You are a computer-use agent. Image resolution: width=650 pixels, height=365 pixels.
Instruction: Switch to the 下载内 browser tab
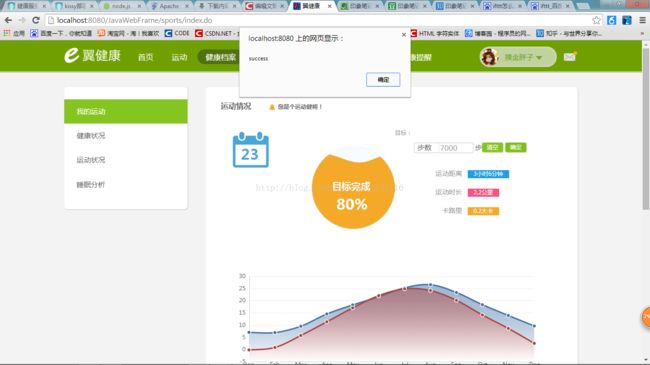click(217, 6)
